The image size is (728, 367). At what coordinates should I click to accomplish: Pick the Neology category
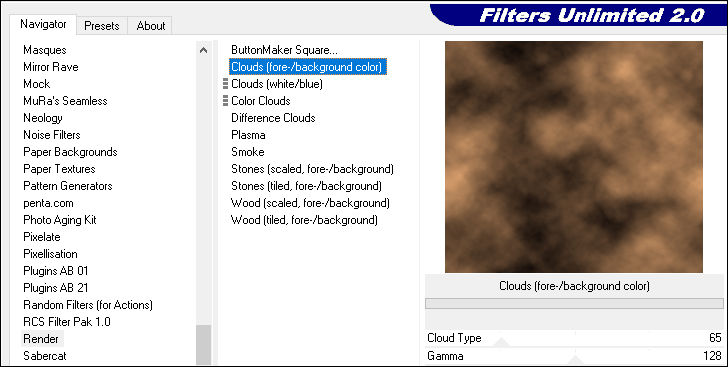pyautogui.click(x=43, y=118)
